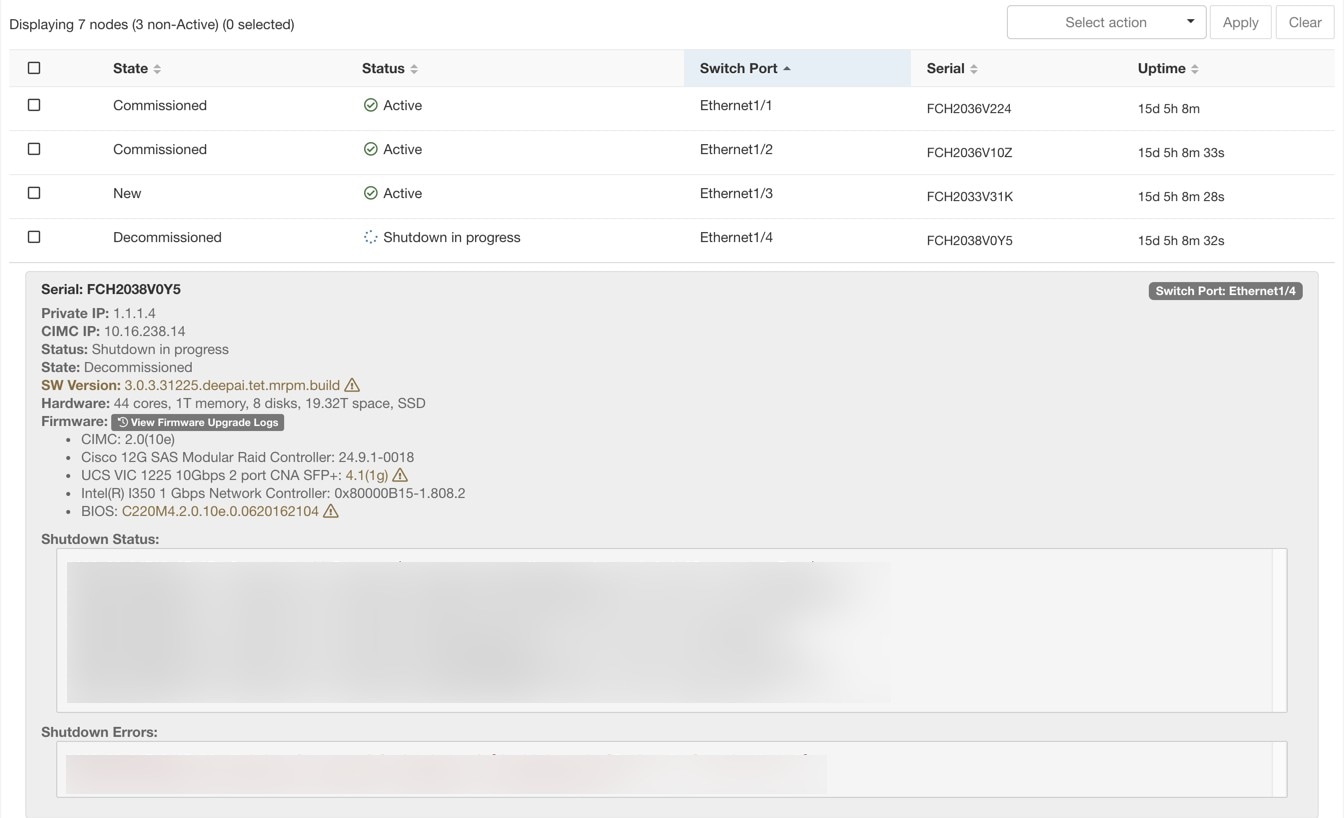Tick the checkbox for Ethernet1/3 row

(34, 193)
